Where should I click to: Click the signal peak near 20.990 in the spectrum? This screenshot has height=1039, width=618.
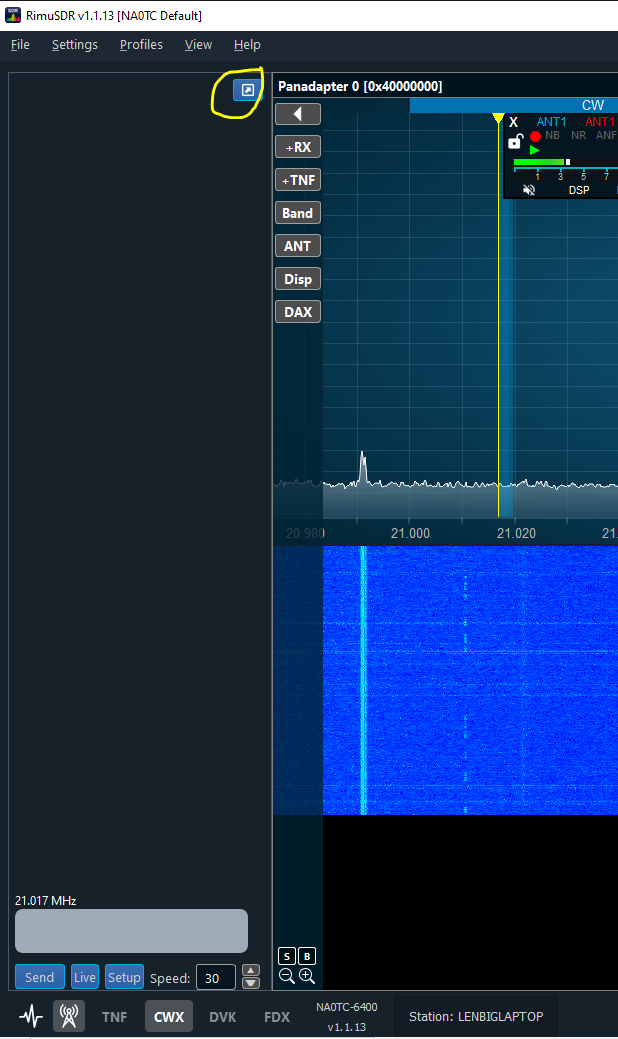362,468
